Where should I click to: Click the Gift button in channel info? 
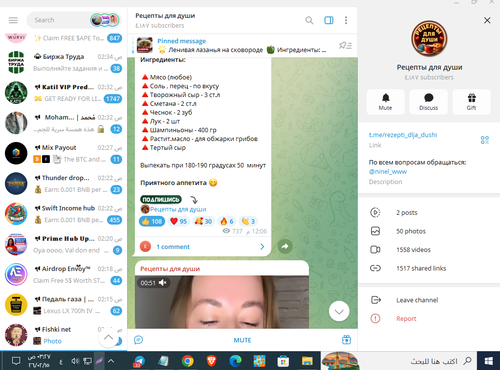471,102
